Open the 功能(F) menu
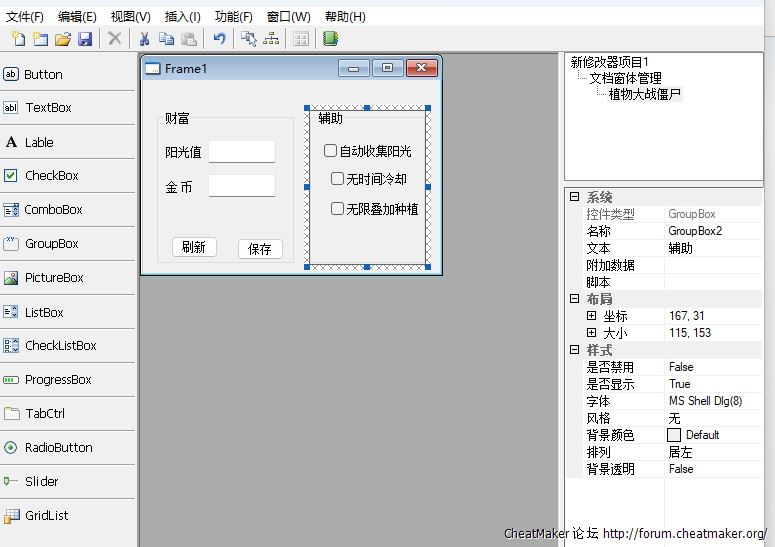This screenshot has width=775, height=547. coord(234,17)
